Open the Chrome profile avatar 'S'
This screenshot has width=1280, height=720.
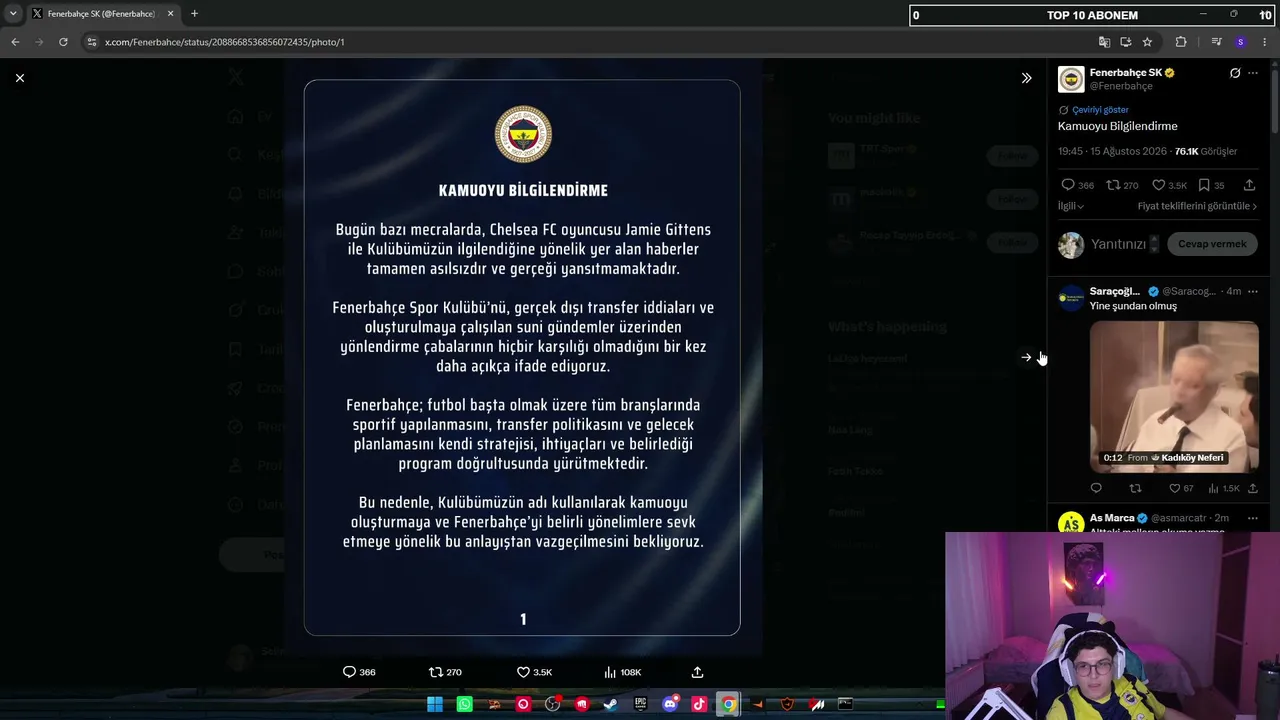1240,42
